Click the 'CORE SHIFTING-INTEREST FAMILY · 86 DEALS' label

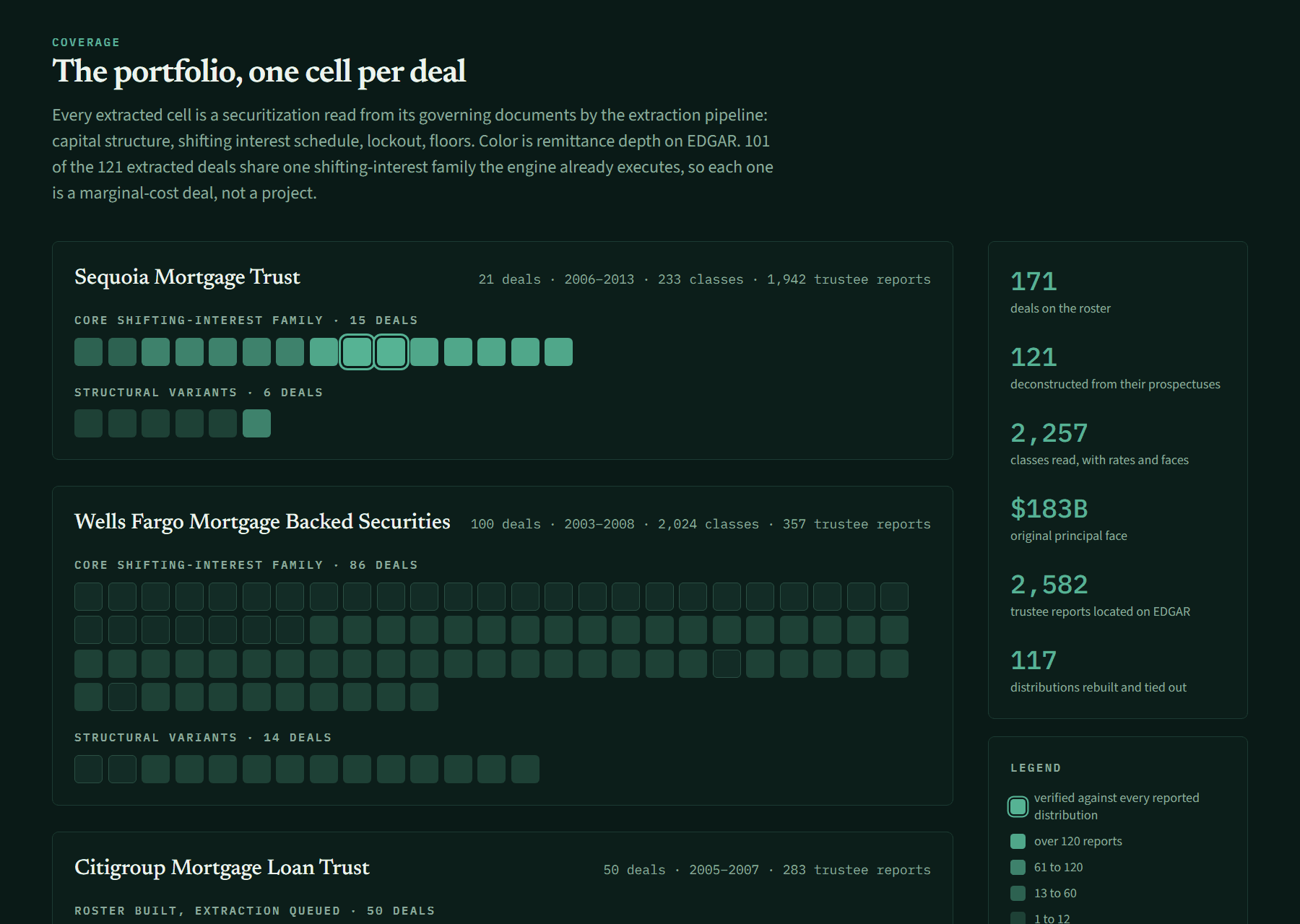pos(246,565)
